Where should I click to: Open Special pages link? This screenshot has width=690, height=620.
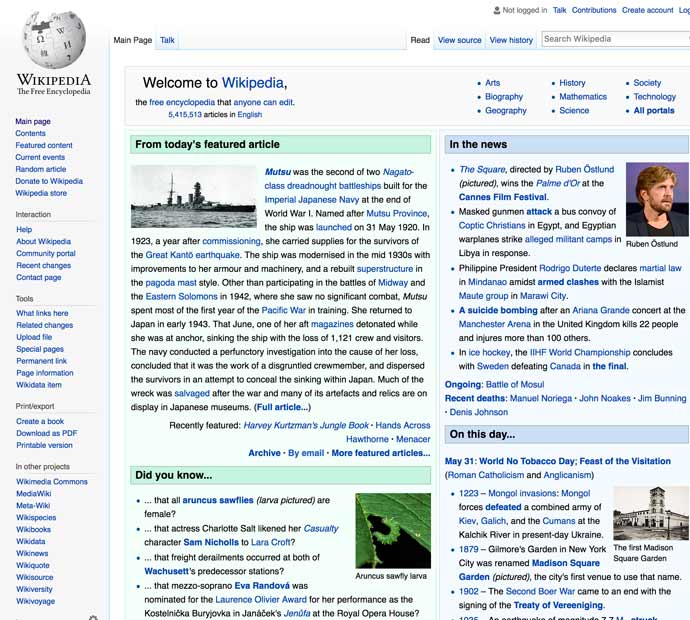pos(40,349)
